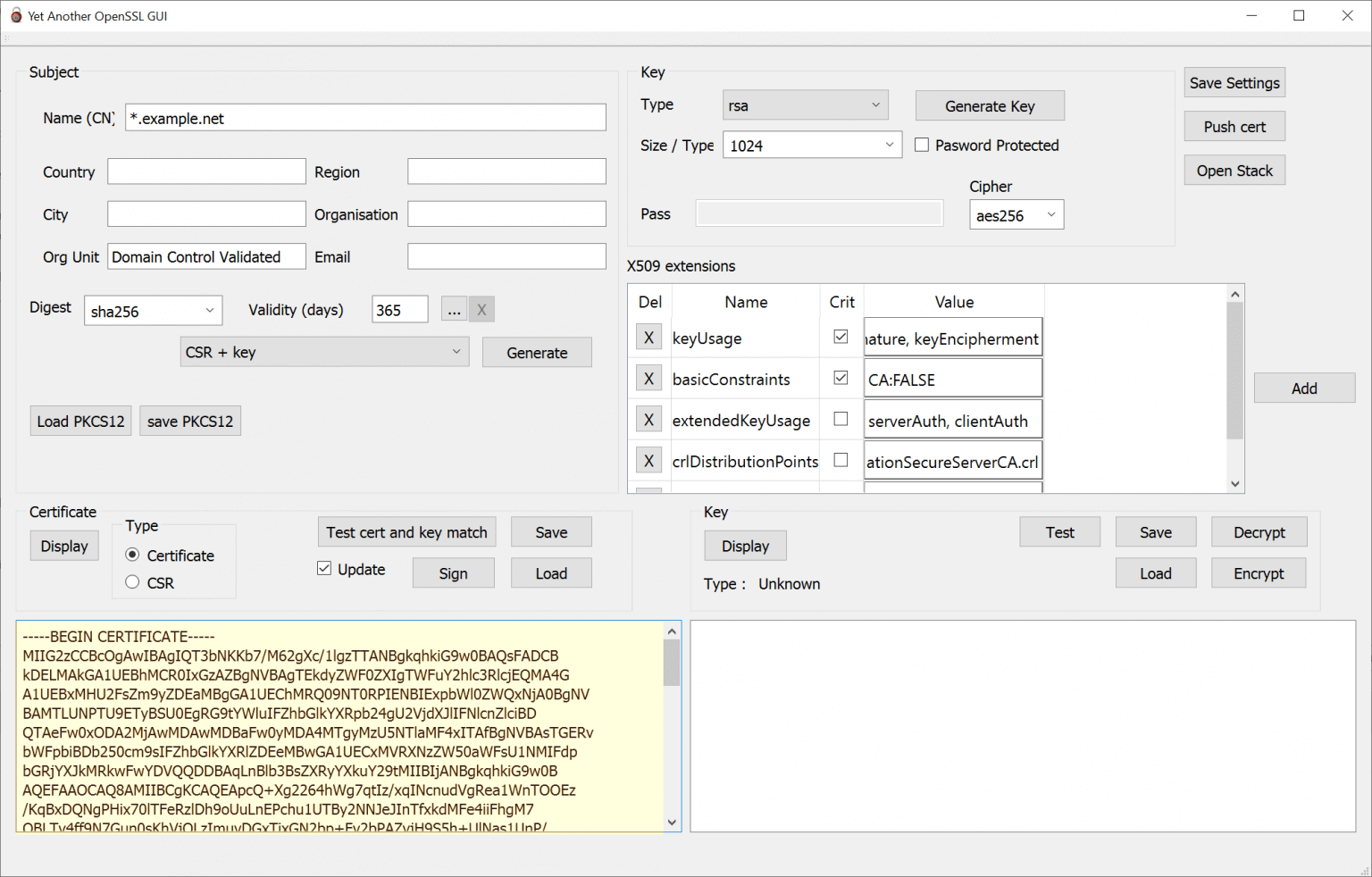Edit the Name (CN) field containing *.example.net
1372x877 pixels.
click(x=364, y=117)
